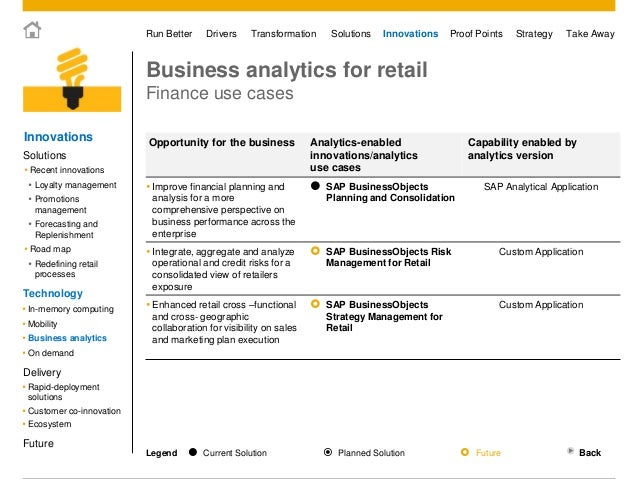Open Forecasting and Replenishment link
The height and width of the screenshot is (479, 638).
[66, 230]
